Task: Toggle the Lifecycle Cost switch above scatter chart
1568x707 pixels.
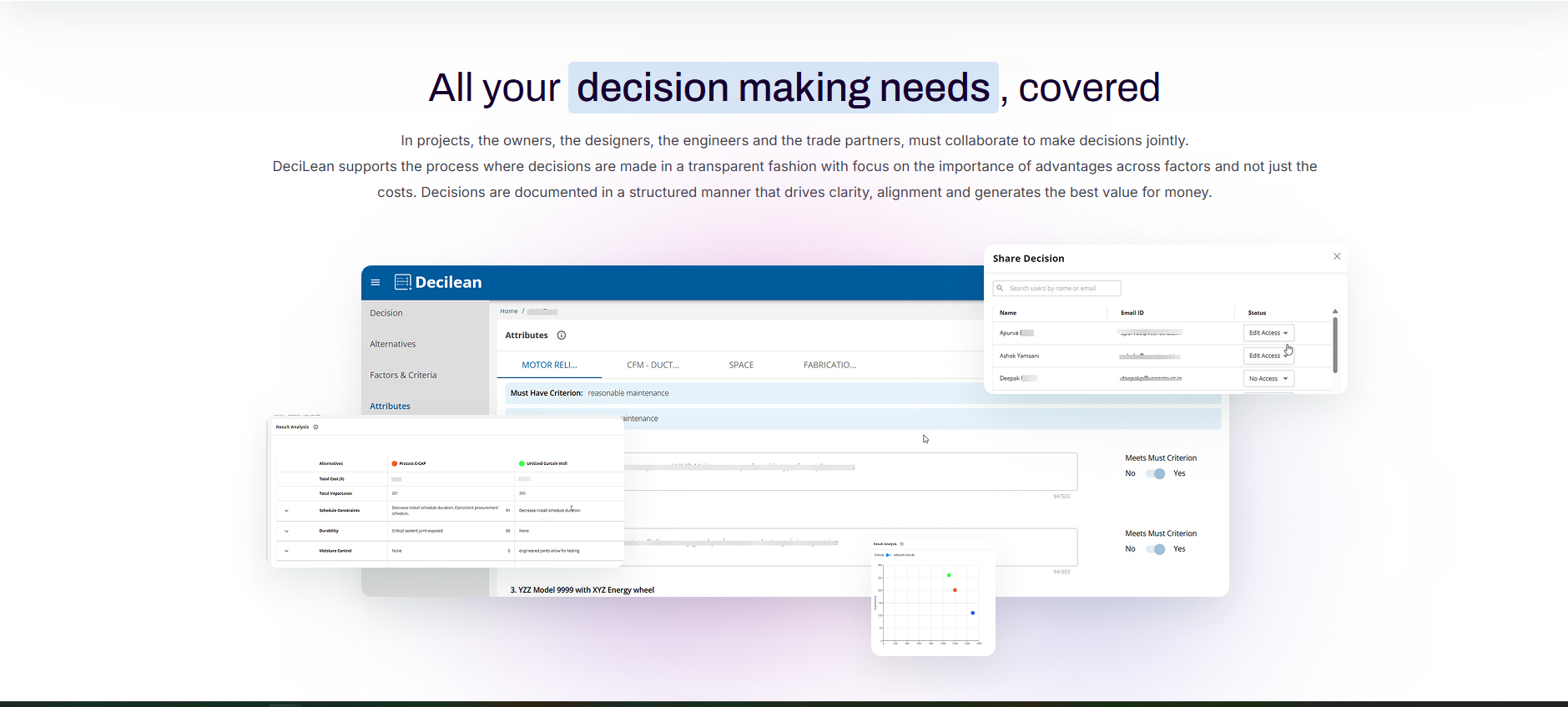Action: click(888, 555)
